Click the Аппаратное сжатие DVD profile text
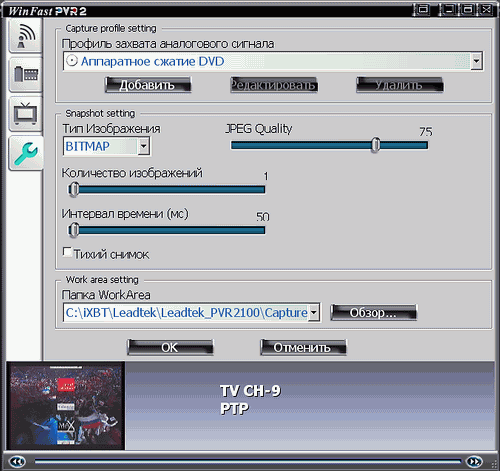 point(152,61)
